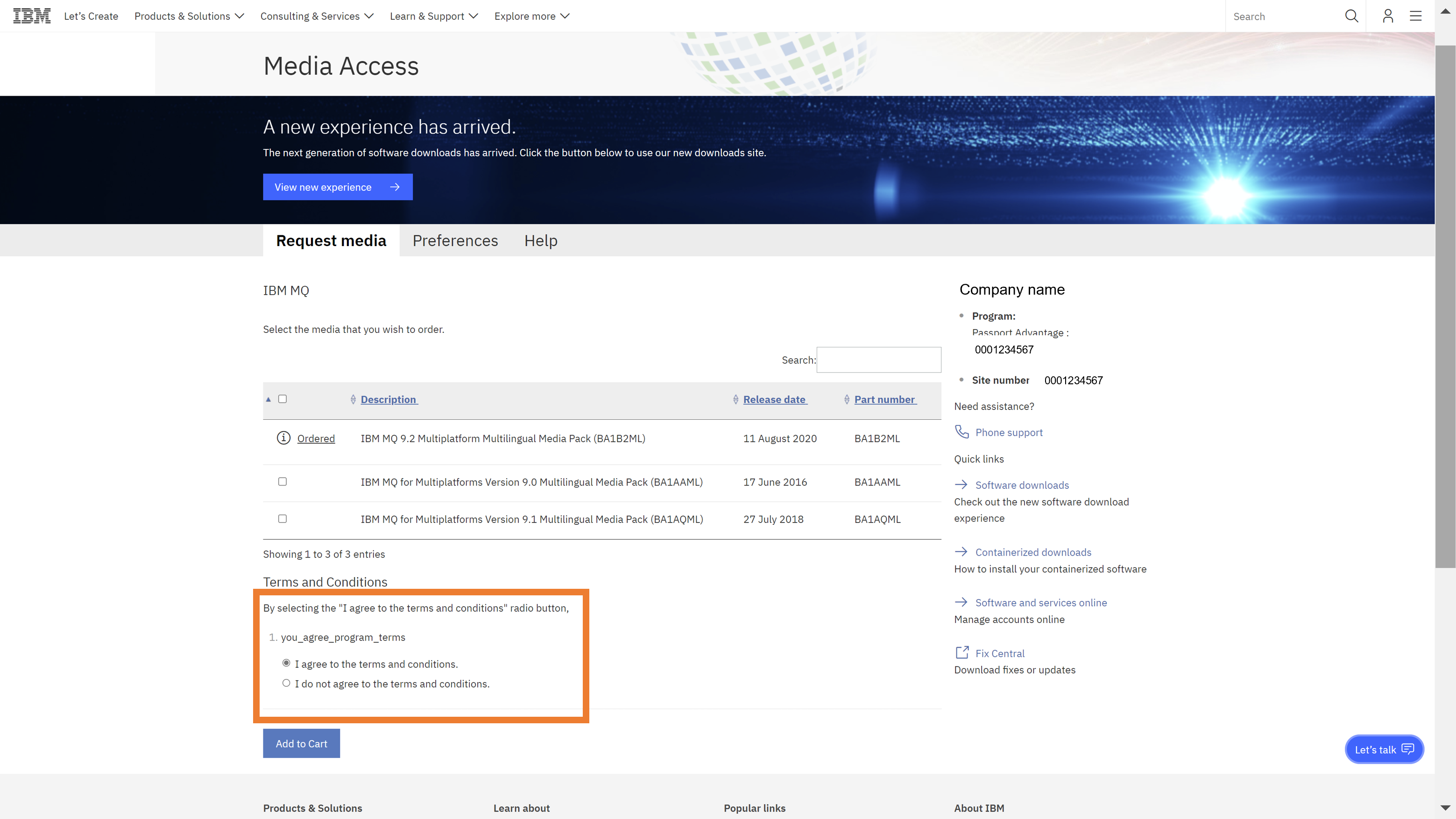This screenshot has width=1456, height=819.
Task: Open the Let's talk chat button
Action: coord(1384,749)
